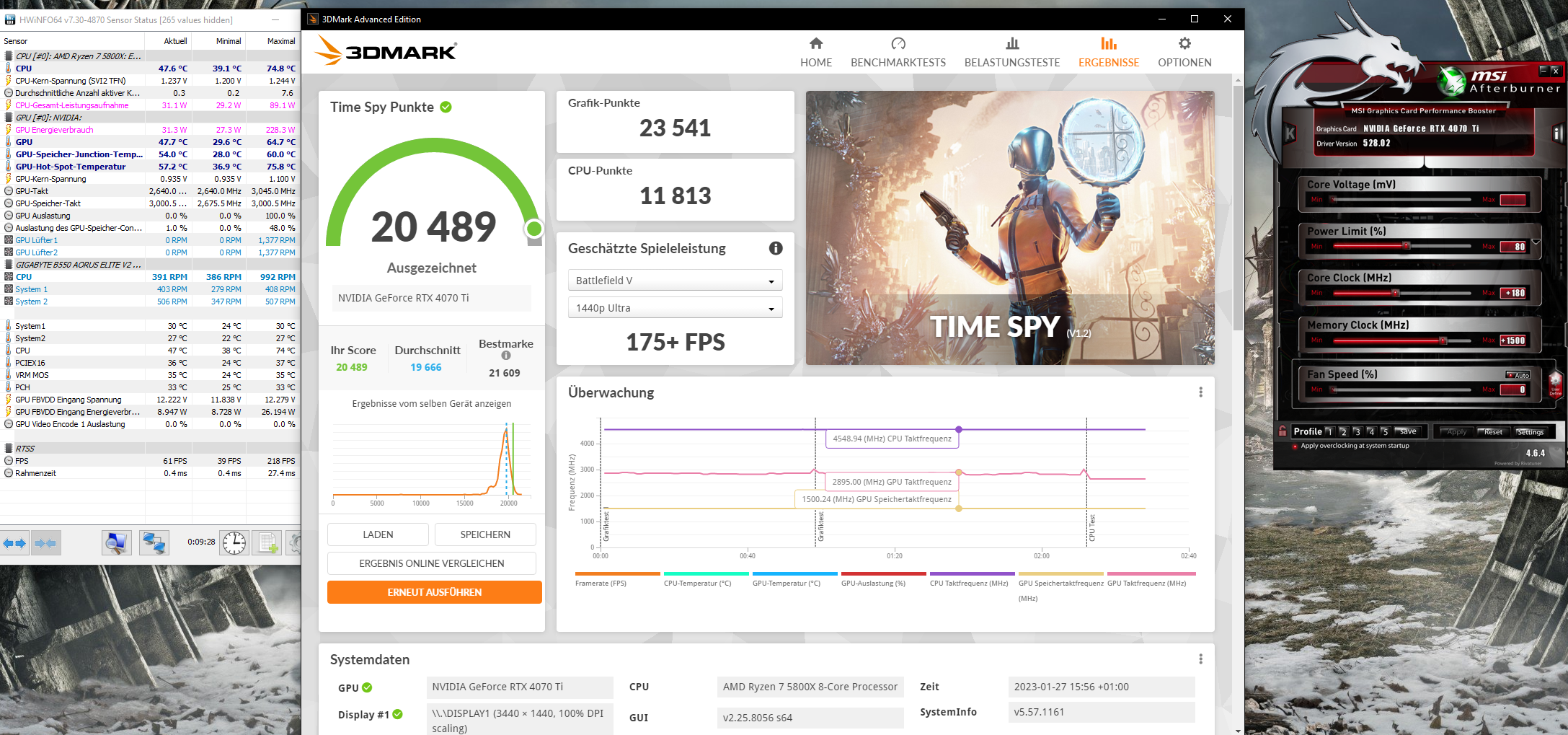Image resolution: width=1568 pixels, height=735 pixels.
Task: Click the Afterburner Memory Clock slider
Action: [1402, 340]
